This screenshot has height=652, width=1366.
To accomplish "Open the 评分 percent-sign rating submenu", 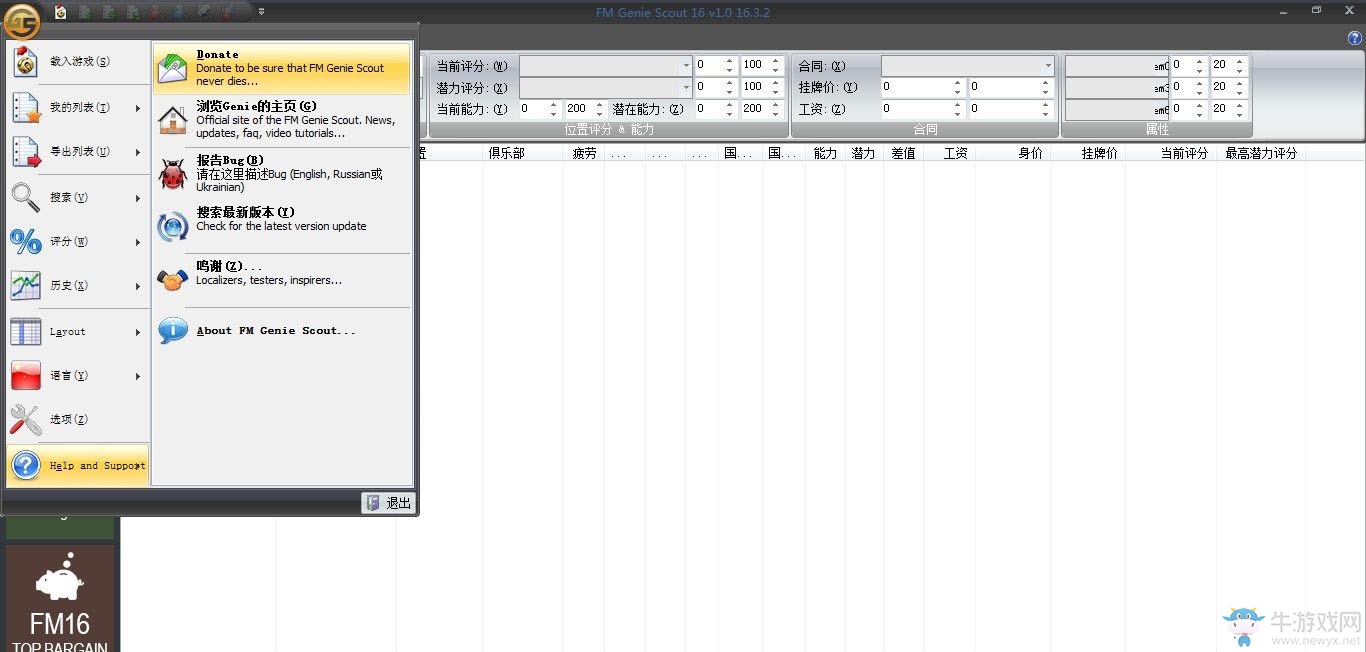I will pyautogui.click(x=78, y=242).
